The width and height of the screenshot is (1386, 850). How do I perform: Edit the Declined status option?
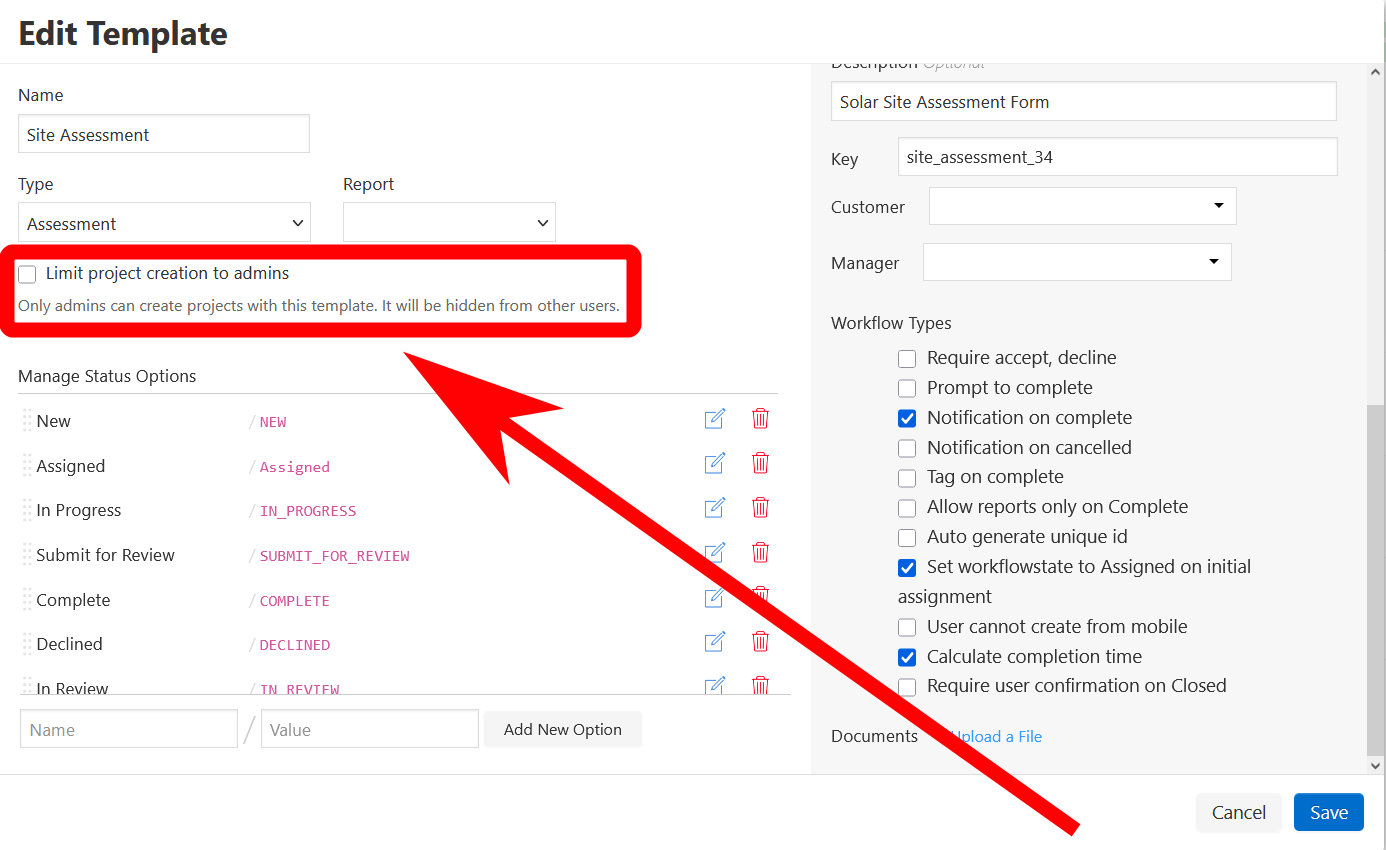[x=714, y=641]
